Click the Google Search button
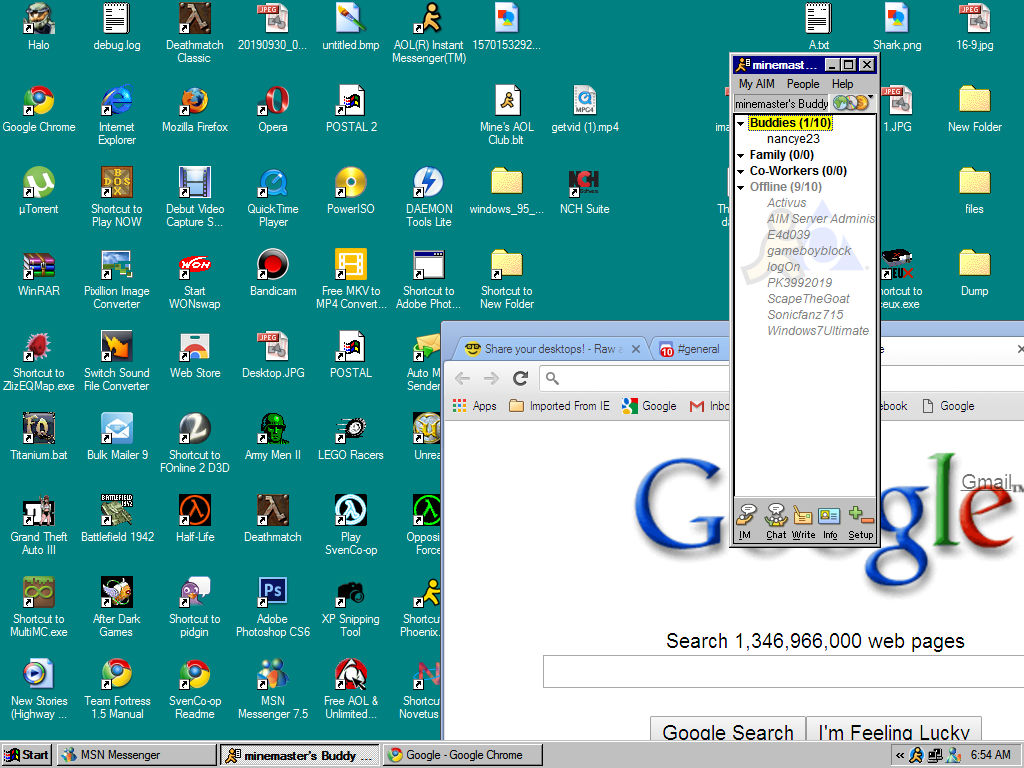1024x768 pixels. pos(728,729)
